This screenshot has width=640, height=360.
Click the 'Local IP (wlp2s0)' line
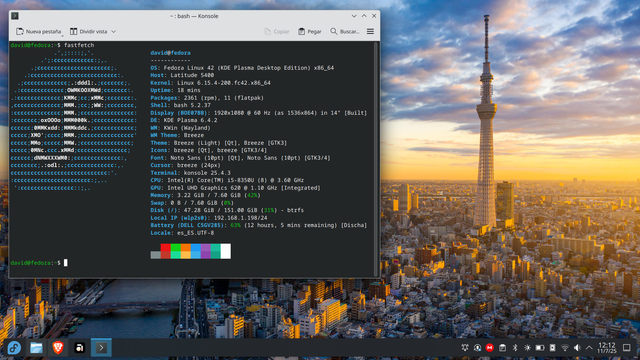[209, 218]
